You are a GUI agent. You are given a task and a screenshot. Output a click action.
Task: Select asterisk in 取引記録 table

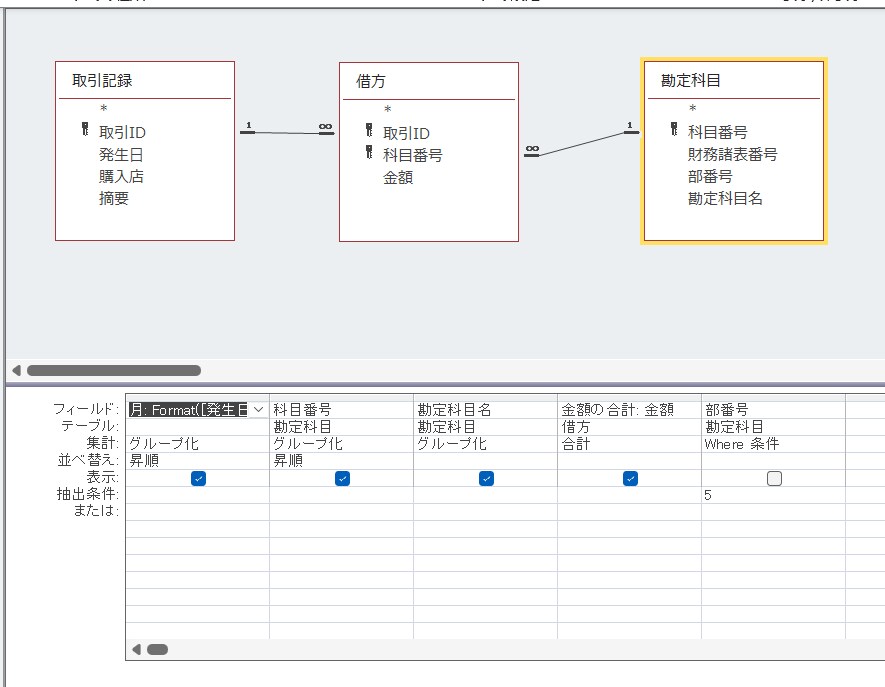coord(104,109)
